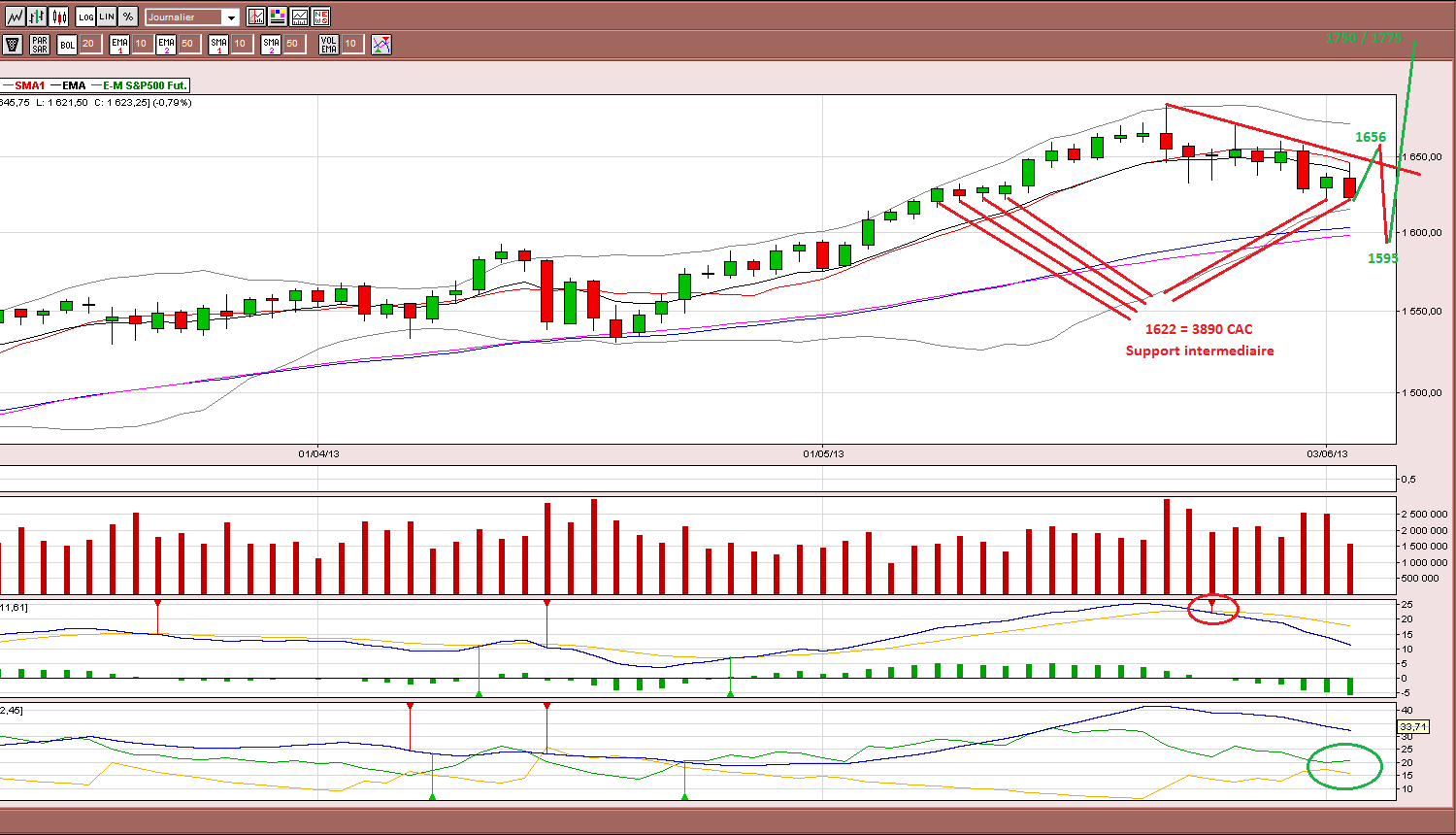Click the 1 000 000 volume axis label
The height and width of the screenshot is (835, 1456).
pyautogui.click(x=1424, y=562)
